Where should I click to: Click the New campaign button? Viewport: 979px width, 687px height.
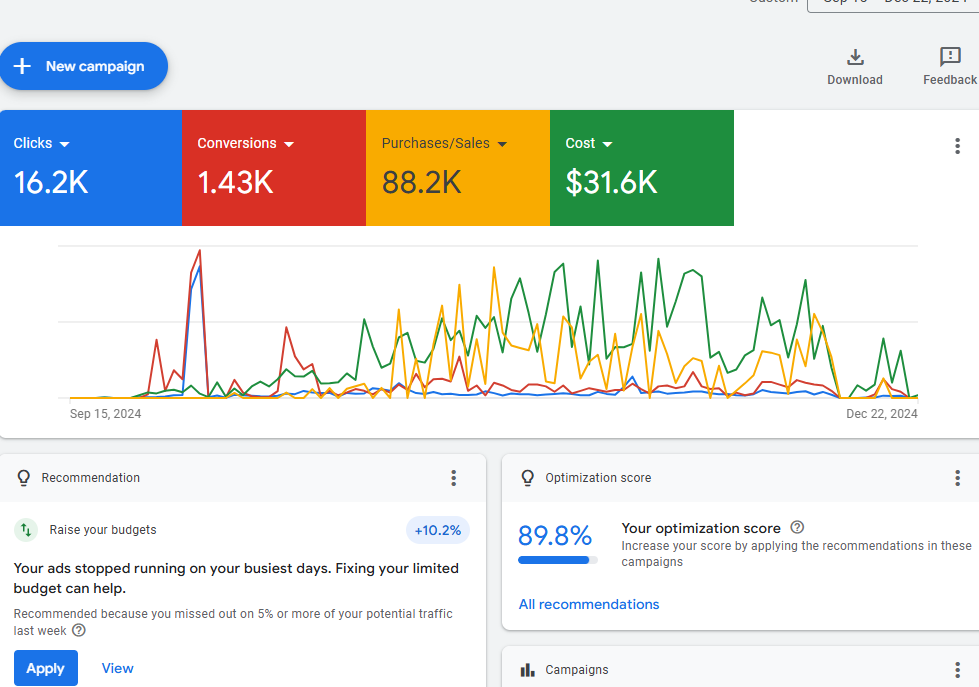pyautogui.click(x=84, y=66)
